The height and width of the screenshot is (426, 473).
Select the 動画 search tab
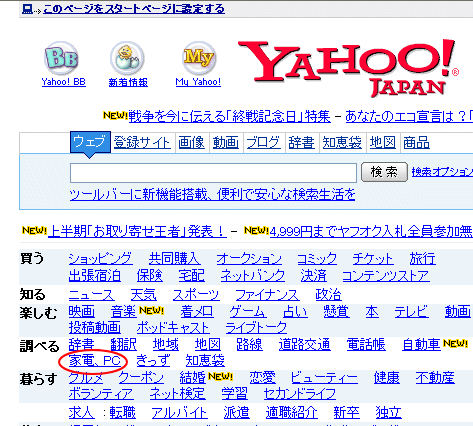coord(226,143)
